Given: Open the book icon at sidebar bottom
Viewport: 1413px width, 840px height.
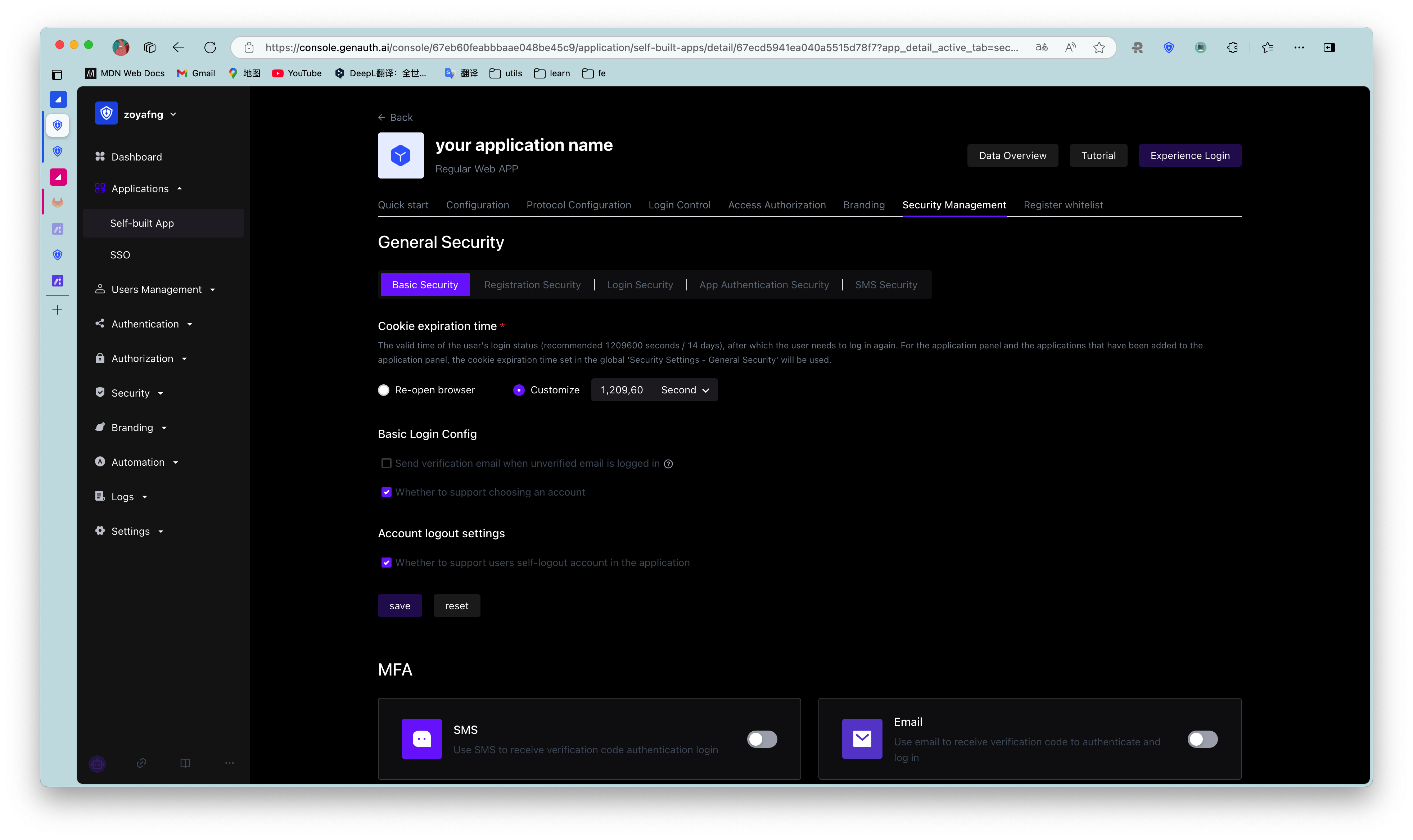Looking at the screenshot, I should coord(185,763).
